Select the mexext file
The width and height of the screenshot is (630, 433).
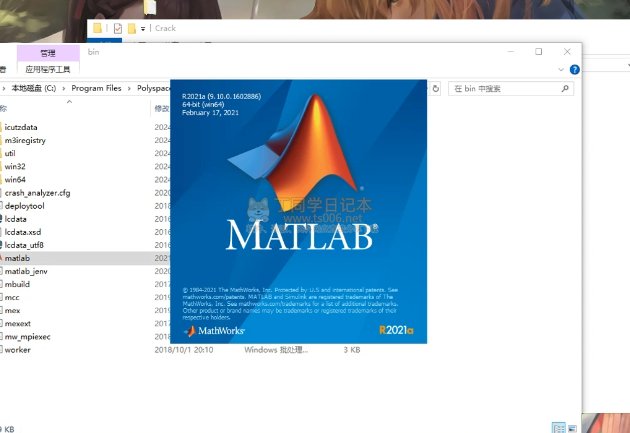18,323
